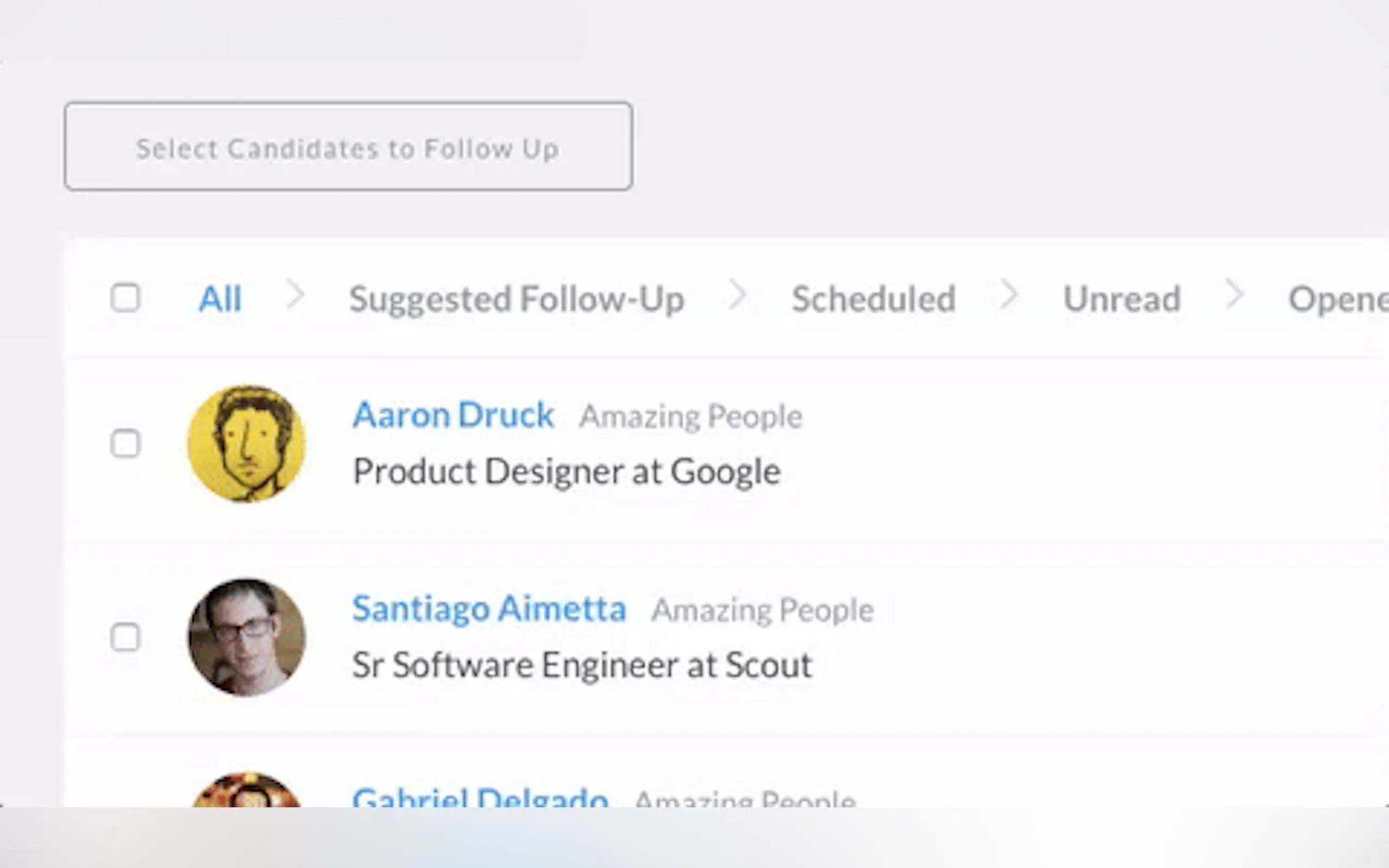Open the partially visible Opened tab
This screenshot has height=868, width=1389.
pyautogui.click(x=1338, y=299)
